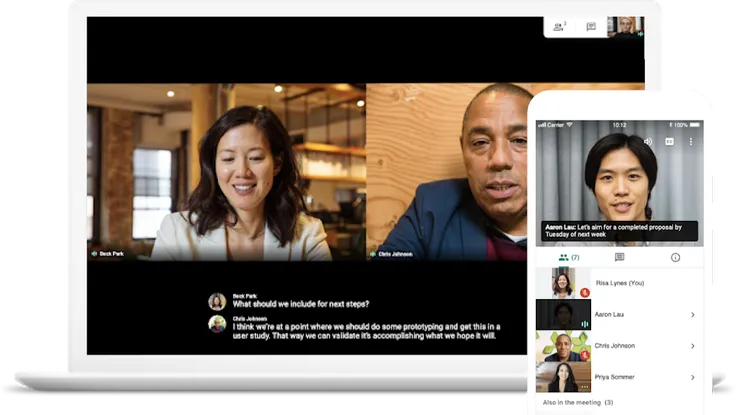
Task: Tap the Carrier signal indicator on phone
Action: coord(551,125)
